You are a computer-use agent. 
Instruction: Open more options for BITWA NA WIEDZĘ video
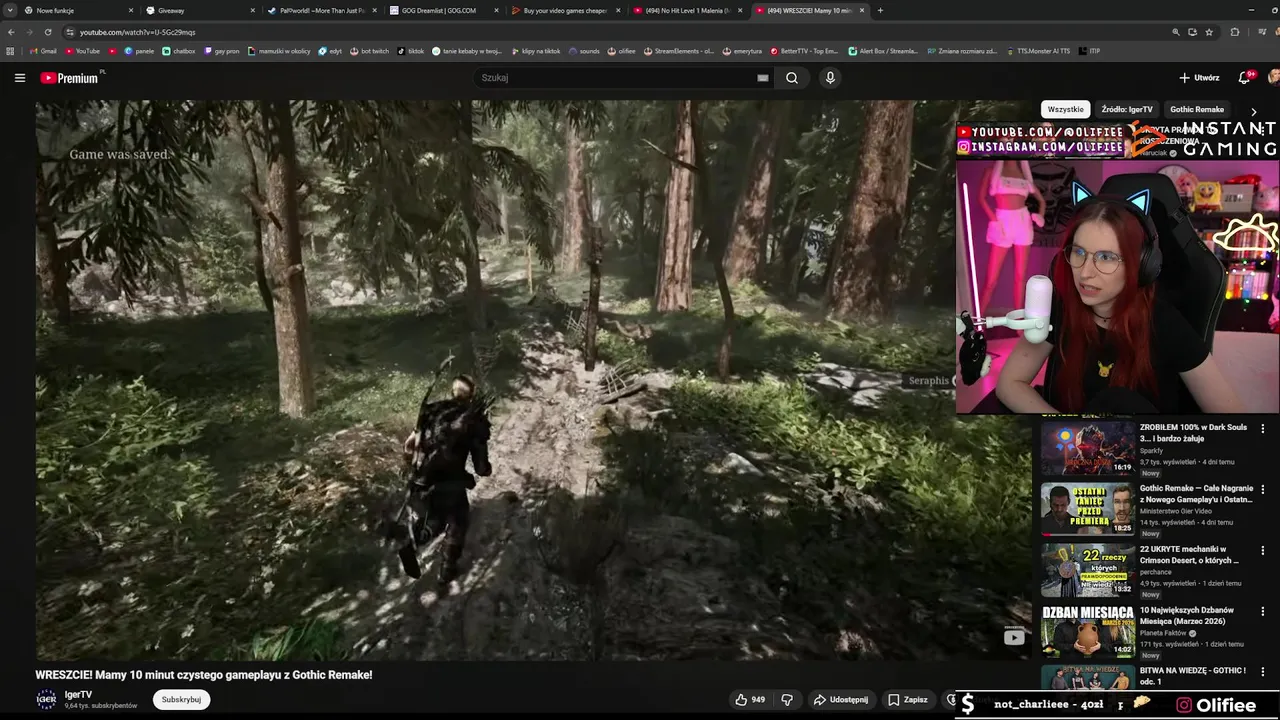coord(1262,671)
